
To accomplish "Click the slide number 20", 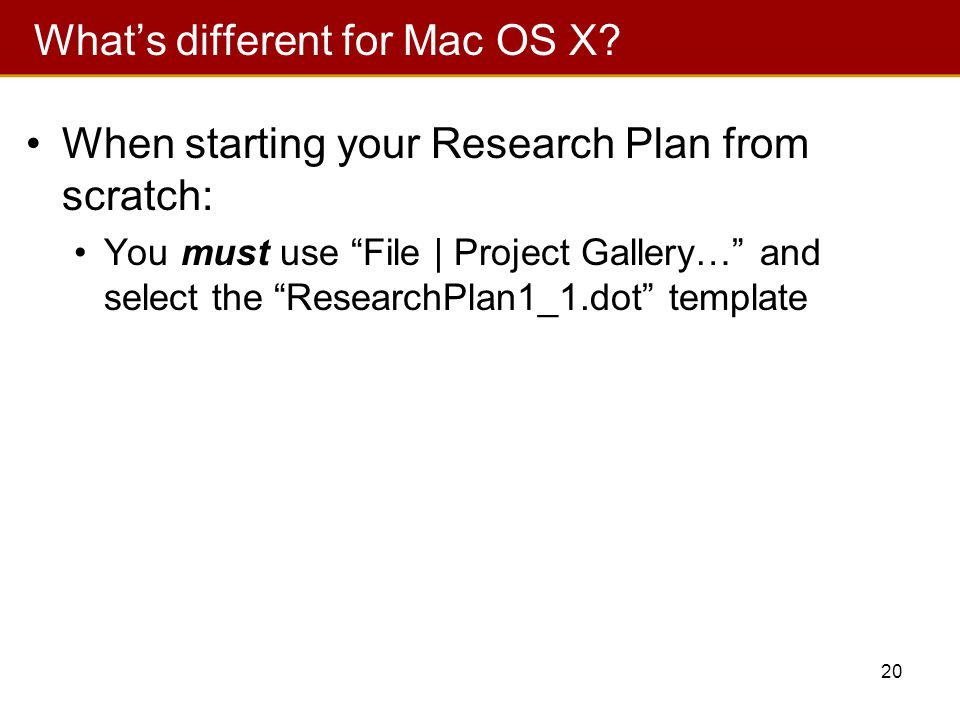I will pyautogui.click(x=891, y=671).
